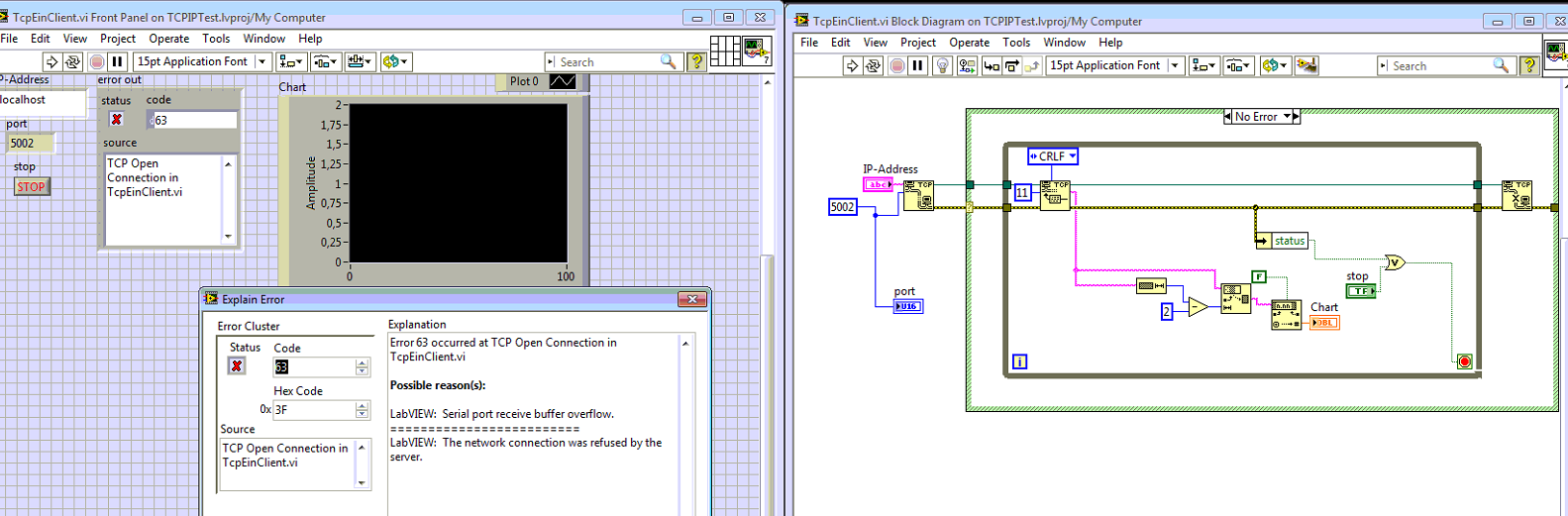The image size is (1568, 516).
Task: Toggle status indicator in error out cluster
Action: tap(117, 120)
